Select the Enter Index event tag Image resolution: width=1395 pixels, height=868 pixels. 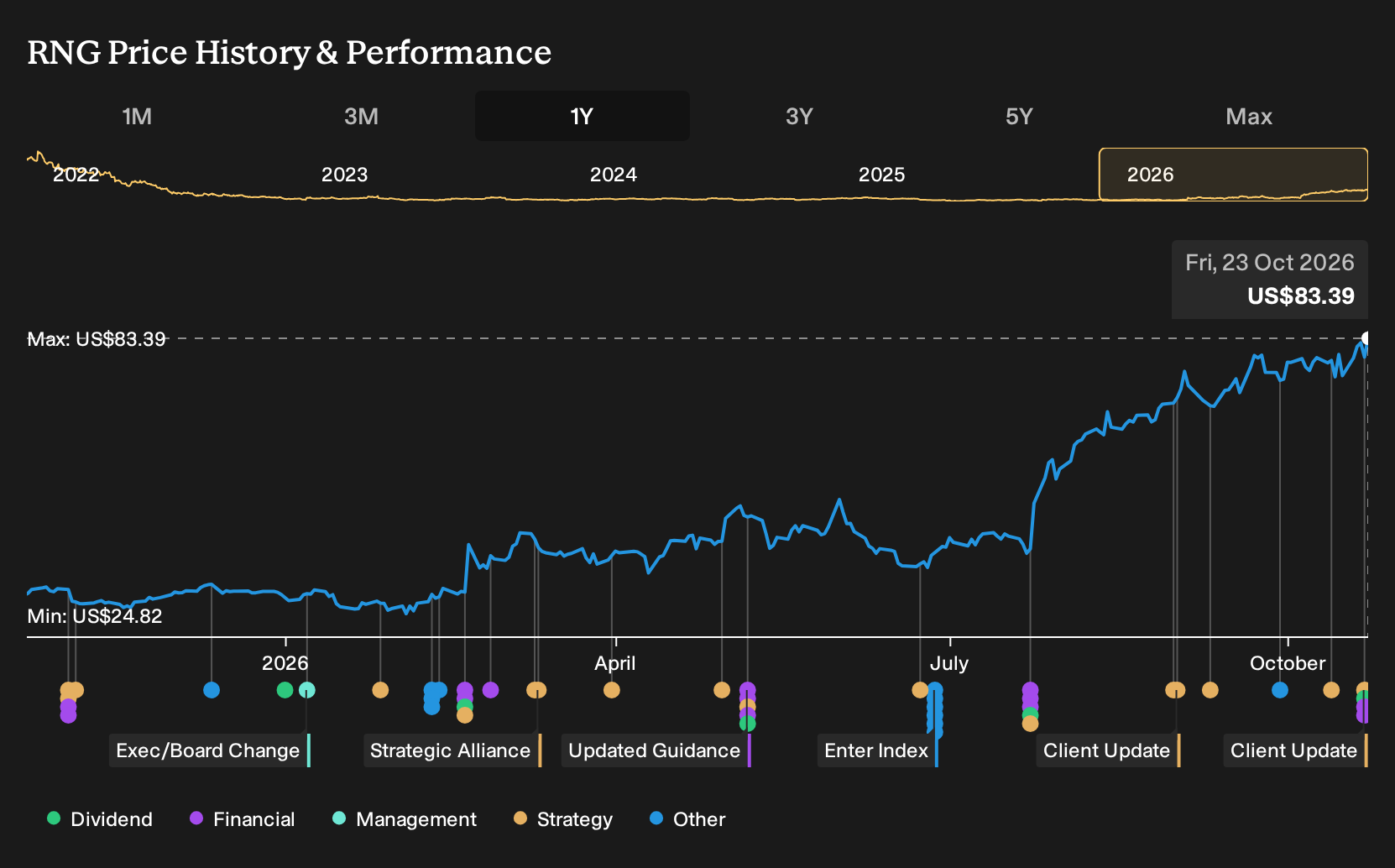tap(878, 750)
